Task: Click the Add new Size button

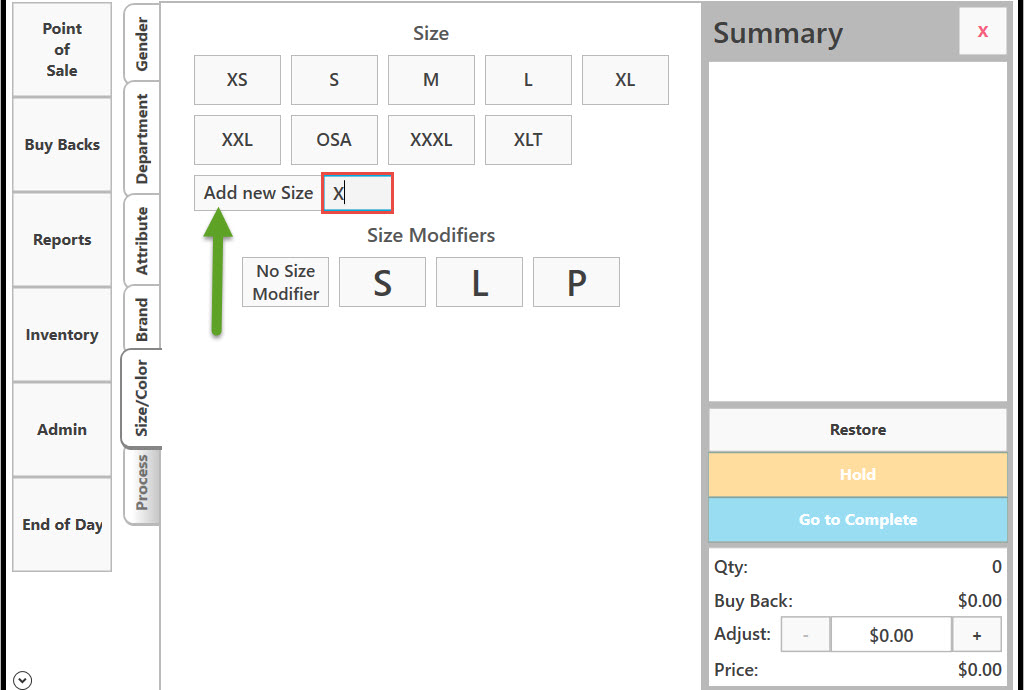Action: click(x=258, y=193)
